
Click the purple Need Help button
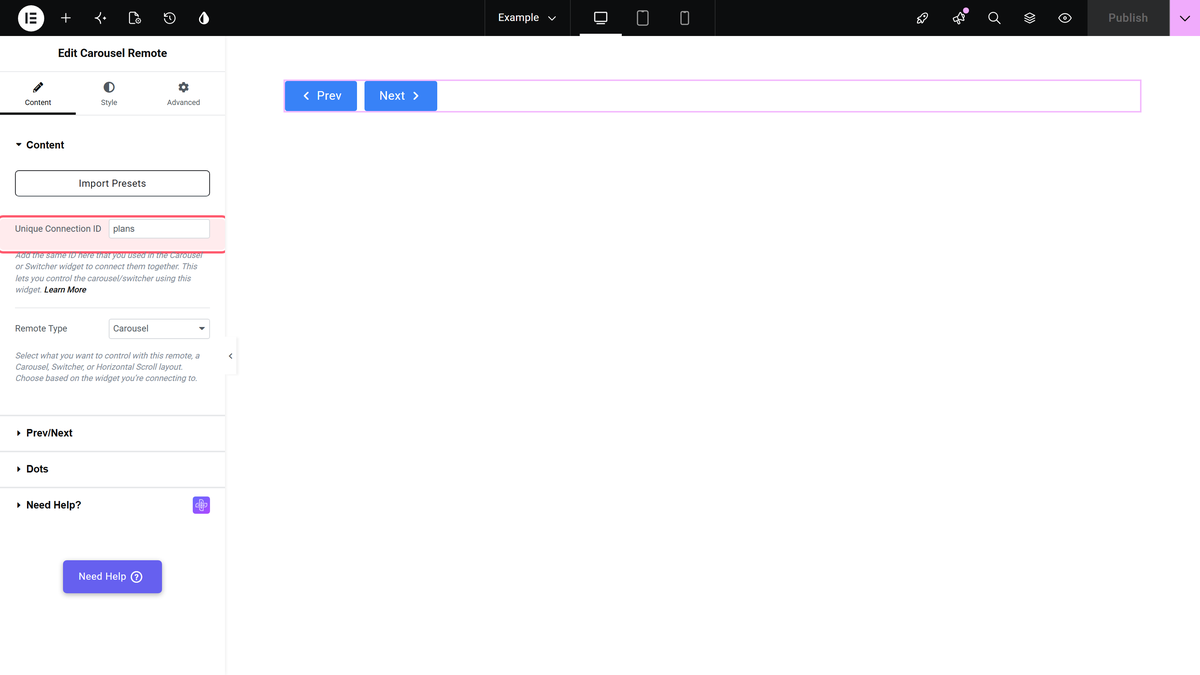[x=112, y=576]
